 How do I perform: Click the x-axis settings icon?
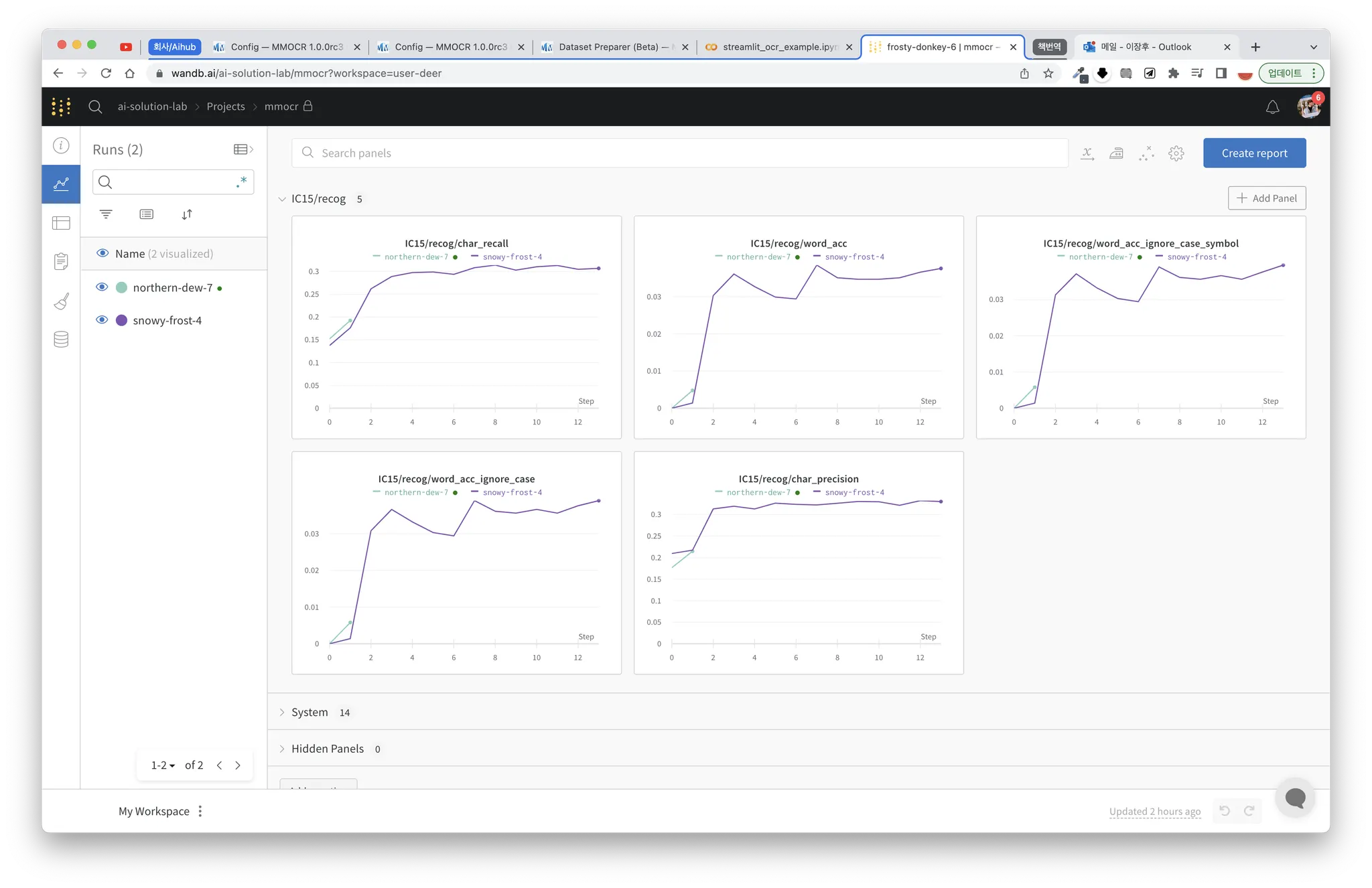(x=1087, y=153)
